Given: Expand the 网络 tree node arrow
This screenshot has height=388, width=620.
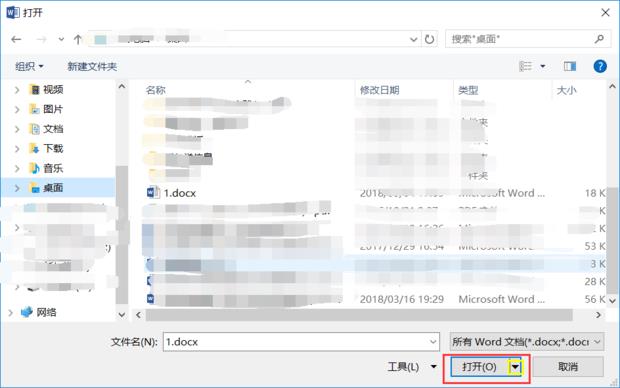Looking at the screenshot, I should point(10,313).
